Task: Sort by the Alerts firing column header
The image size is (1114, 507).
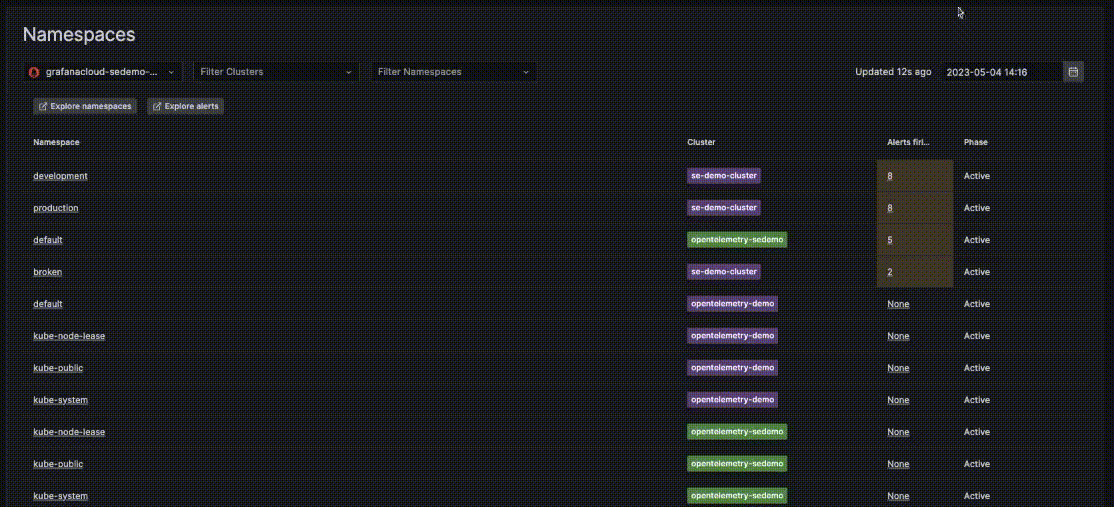Action: tap(909, 142)
